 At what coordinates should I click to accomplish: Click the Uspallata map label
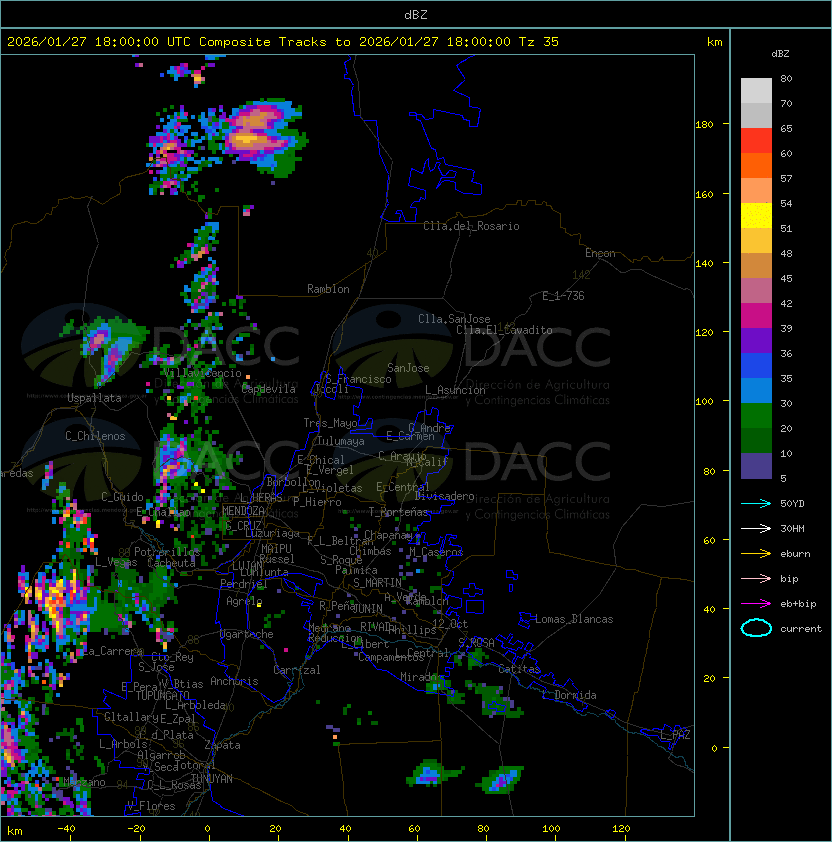[94, 398]
